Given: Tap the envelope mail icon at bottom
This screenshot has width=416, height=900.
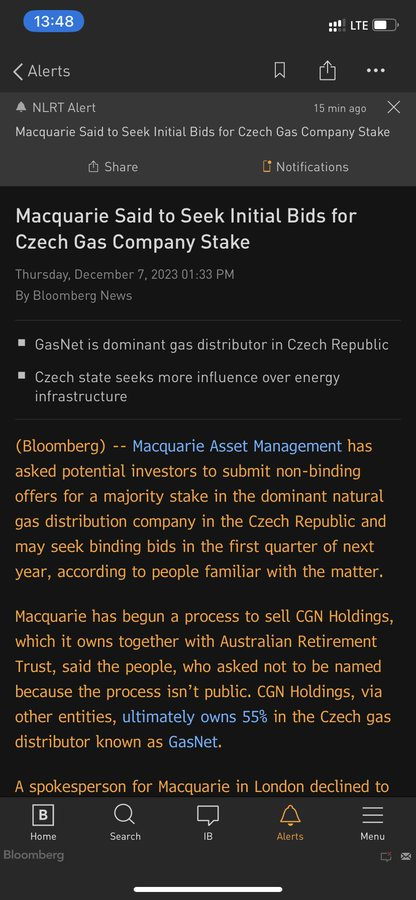Looking at the screenshot, I should point(406,857).
